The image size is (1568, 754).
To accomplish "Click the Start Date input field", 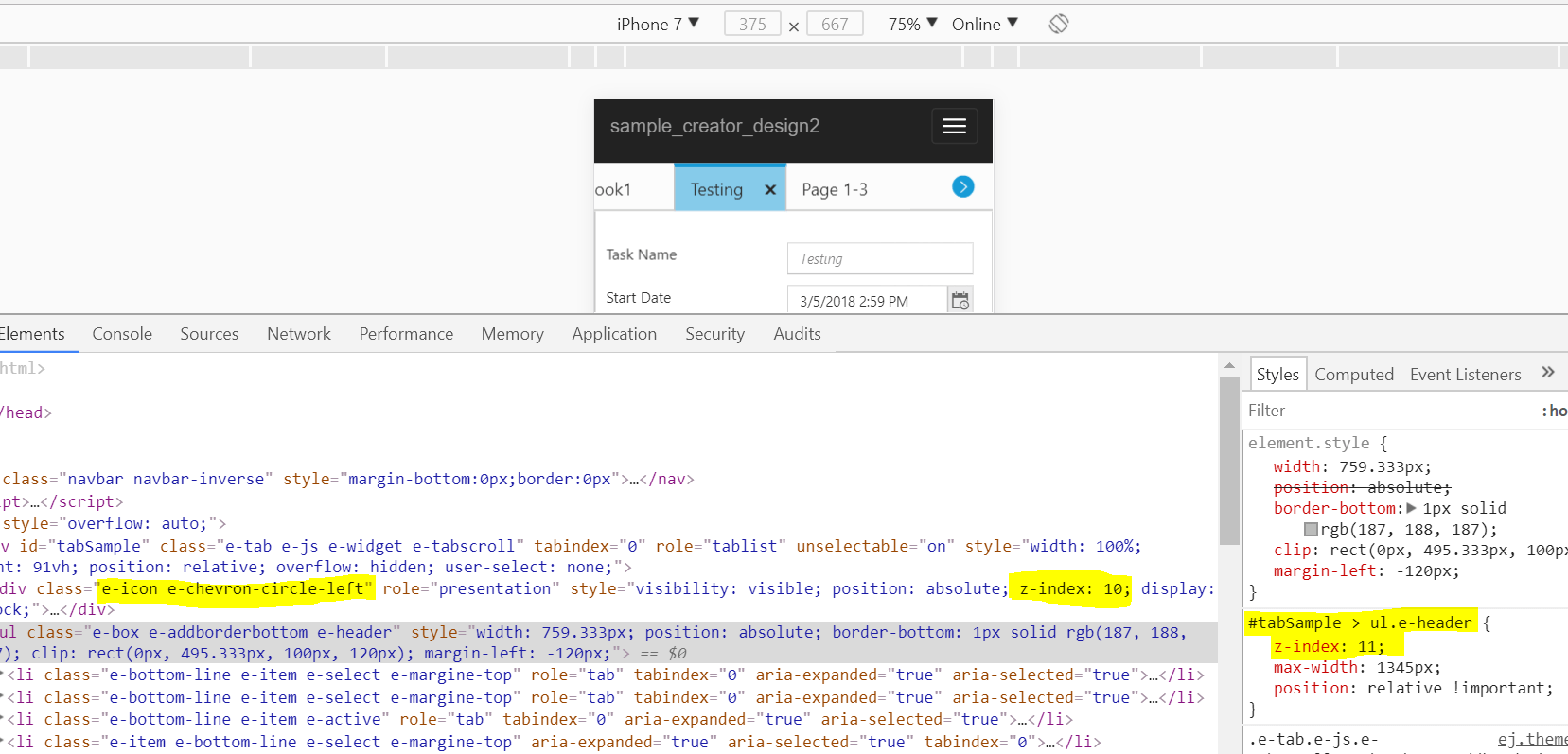I will [867, 301].
